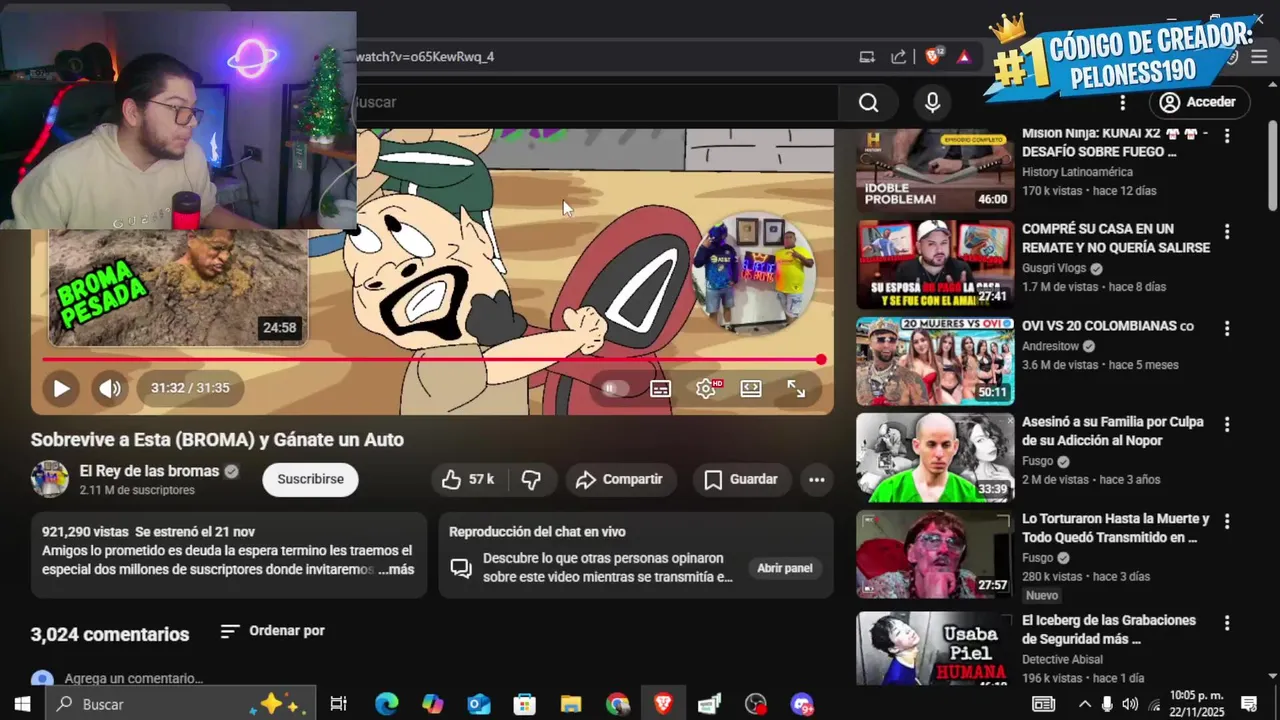Open Outlook from the taskbar
The width and height of the screenshot is (1280, 720).
[479, 704]
